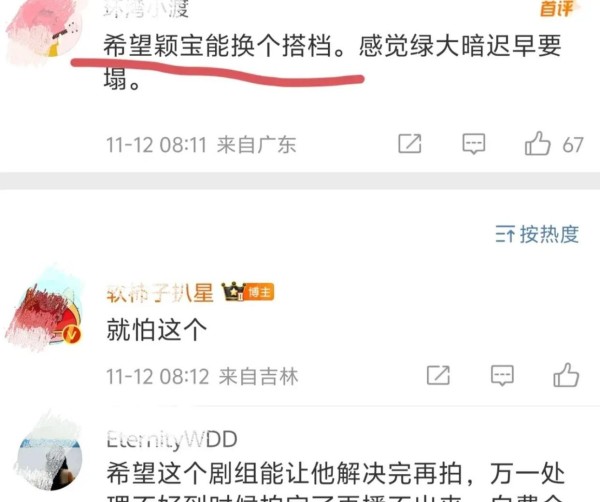
Task: Tap the 首评 first-comment badge
Action: [557, 8]
